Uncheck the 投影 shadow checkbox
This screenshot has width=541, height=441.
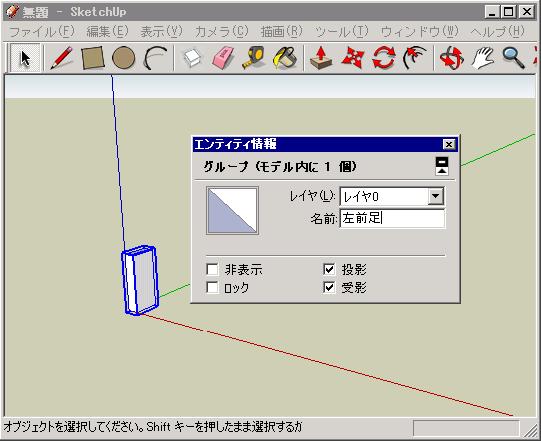(329, 269)
